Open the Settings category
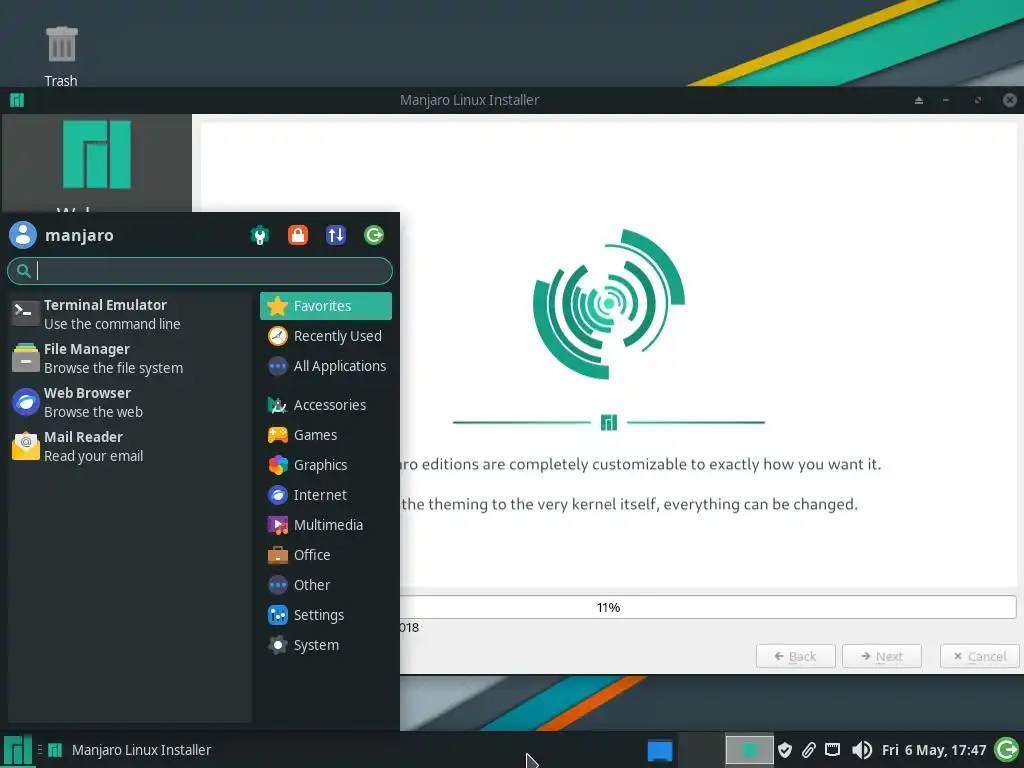 [326, 615]
